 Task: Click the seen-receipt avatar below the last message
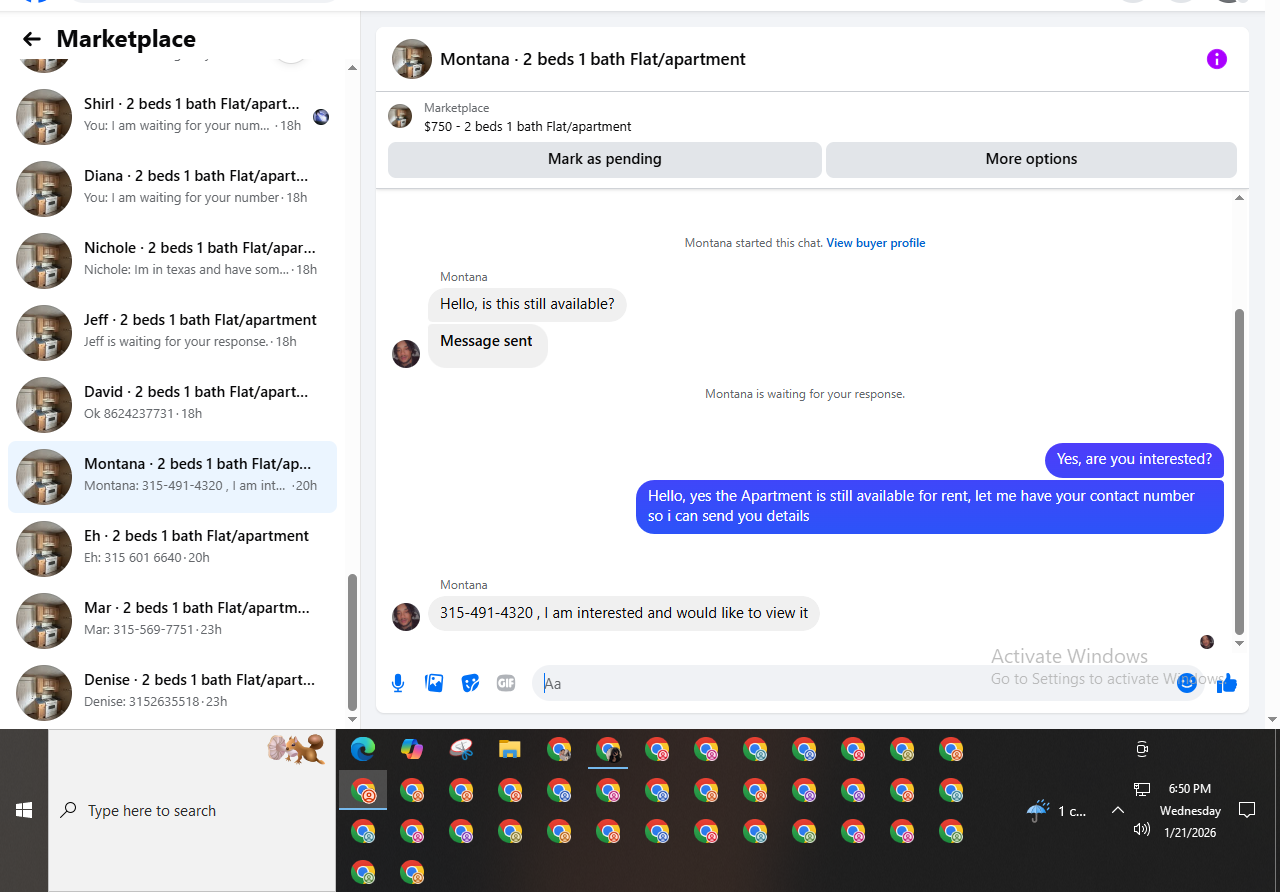click(1207, 642)
